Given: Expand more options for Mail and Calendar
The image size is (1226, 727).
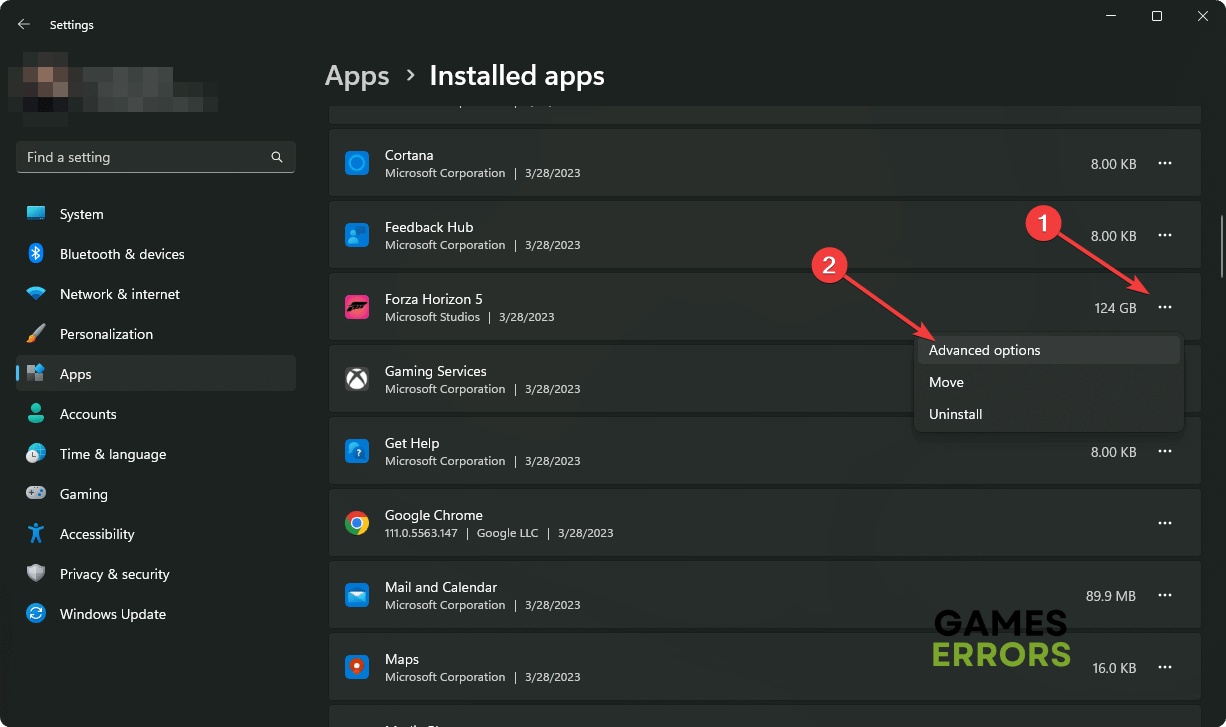Looking at the screenshot, I should [1164, 595].
